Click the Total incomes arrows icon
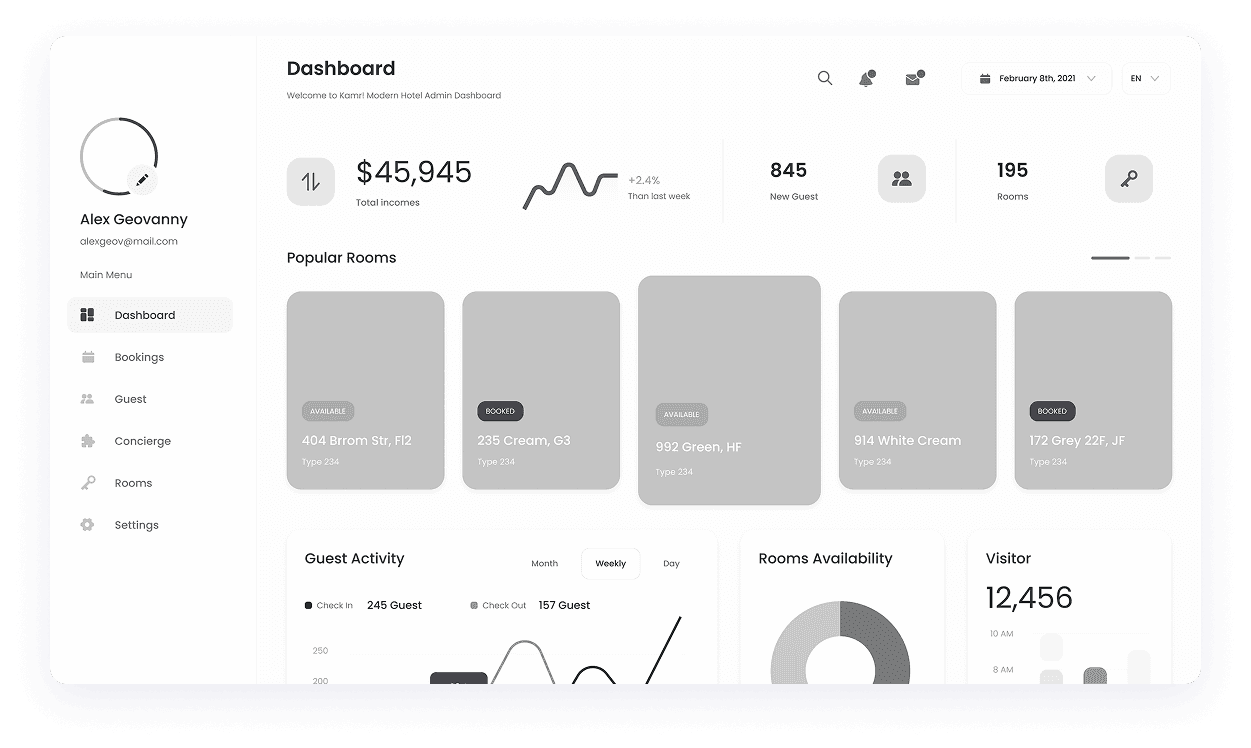 point(311,181)
